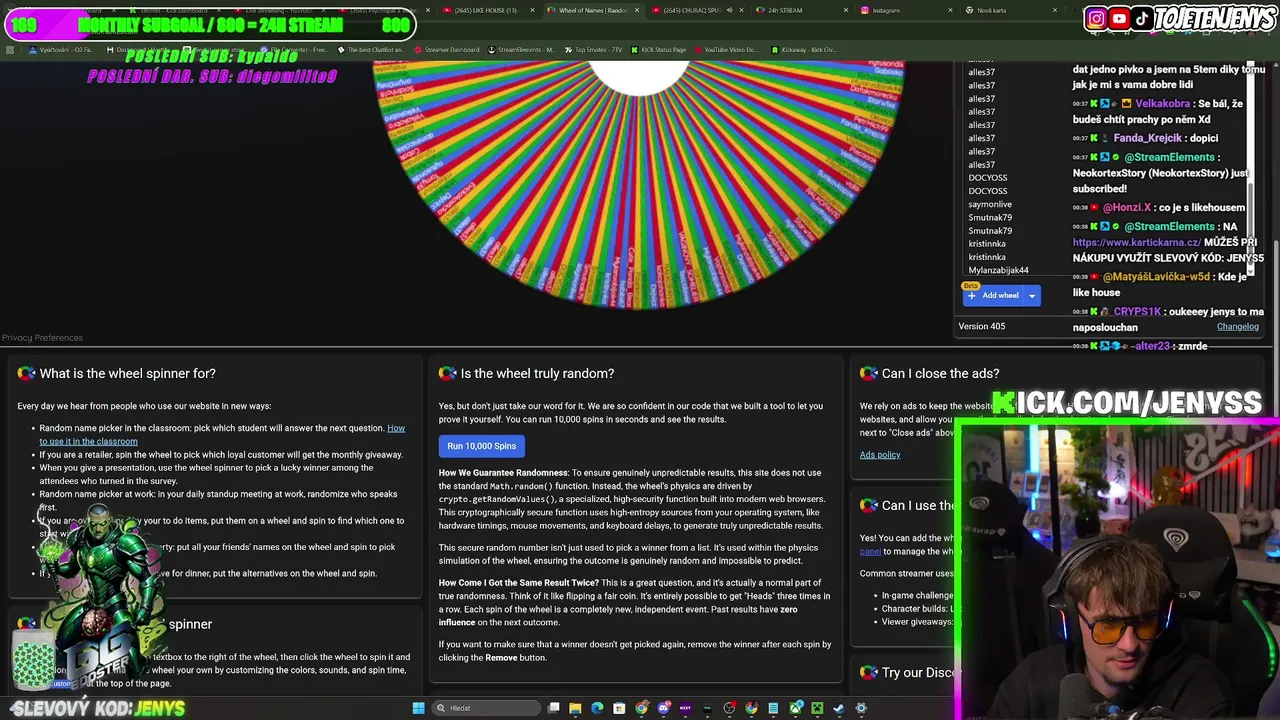Click the logo icon next to 'Can I close the ads?'

tap(868, 373)
